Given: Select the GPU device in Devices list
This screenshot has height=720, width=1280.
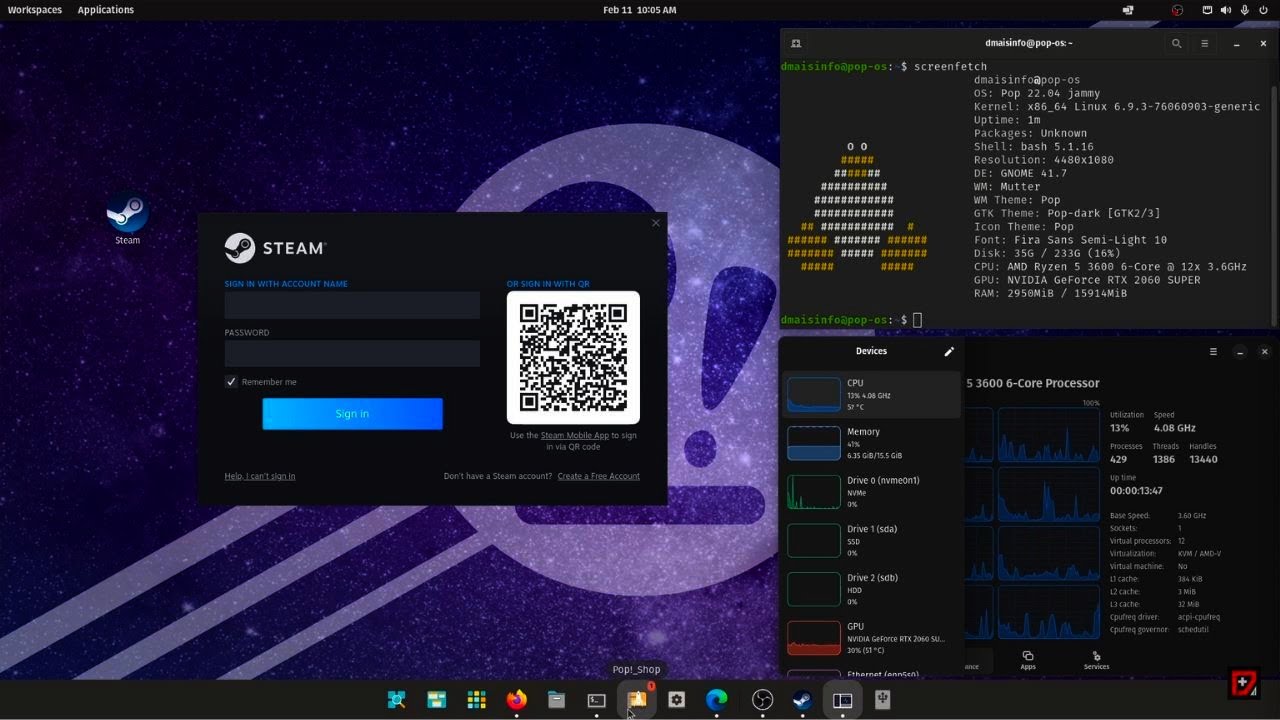Looking at the screenshot, I should pos(871,638).
